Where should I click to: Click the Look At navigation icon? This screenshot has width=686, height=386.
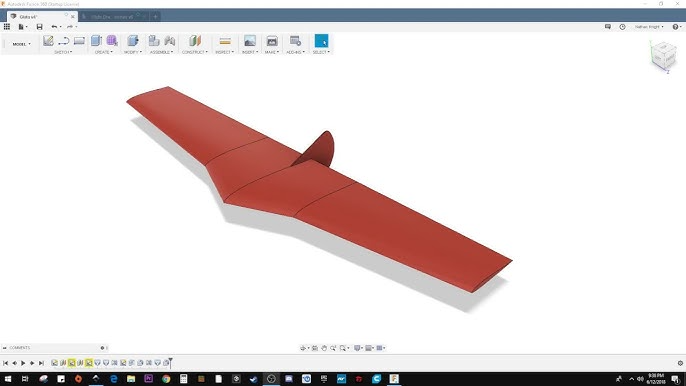tap(315, 348)
